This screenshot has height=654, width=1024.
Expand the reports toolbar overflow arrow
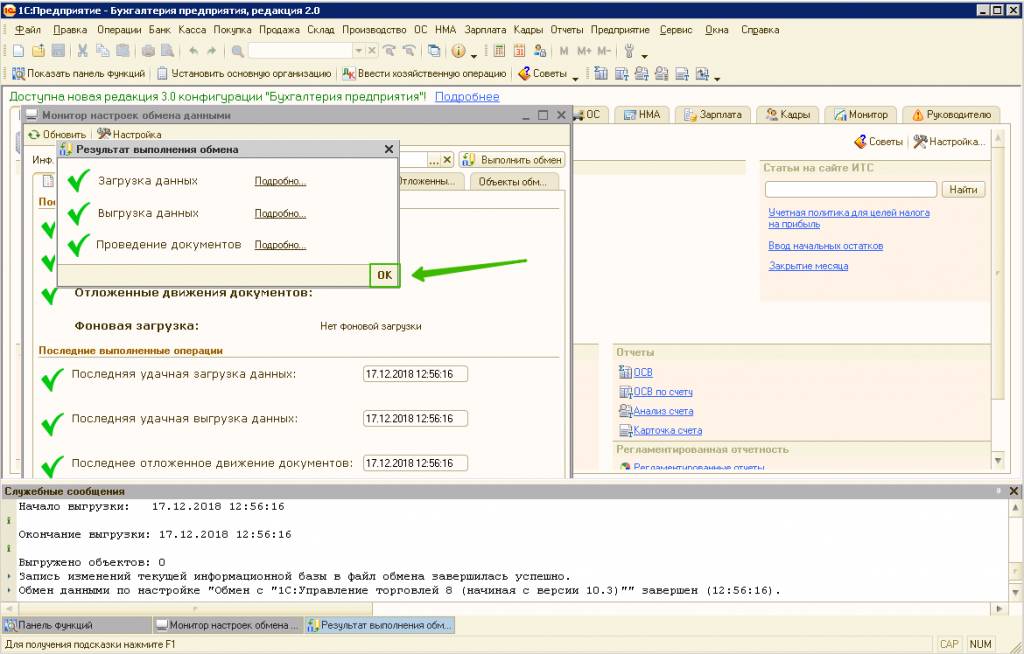(717, 77)
